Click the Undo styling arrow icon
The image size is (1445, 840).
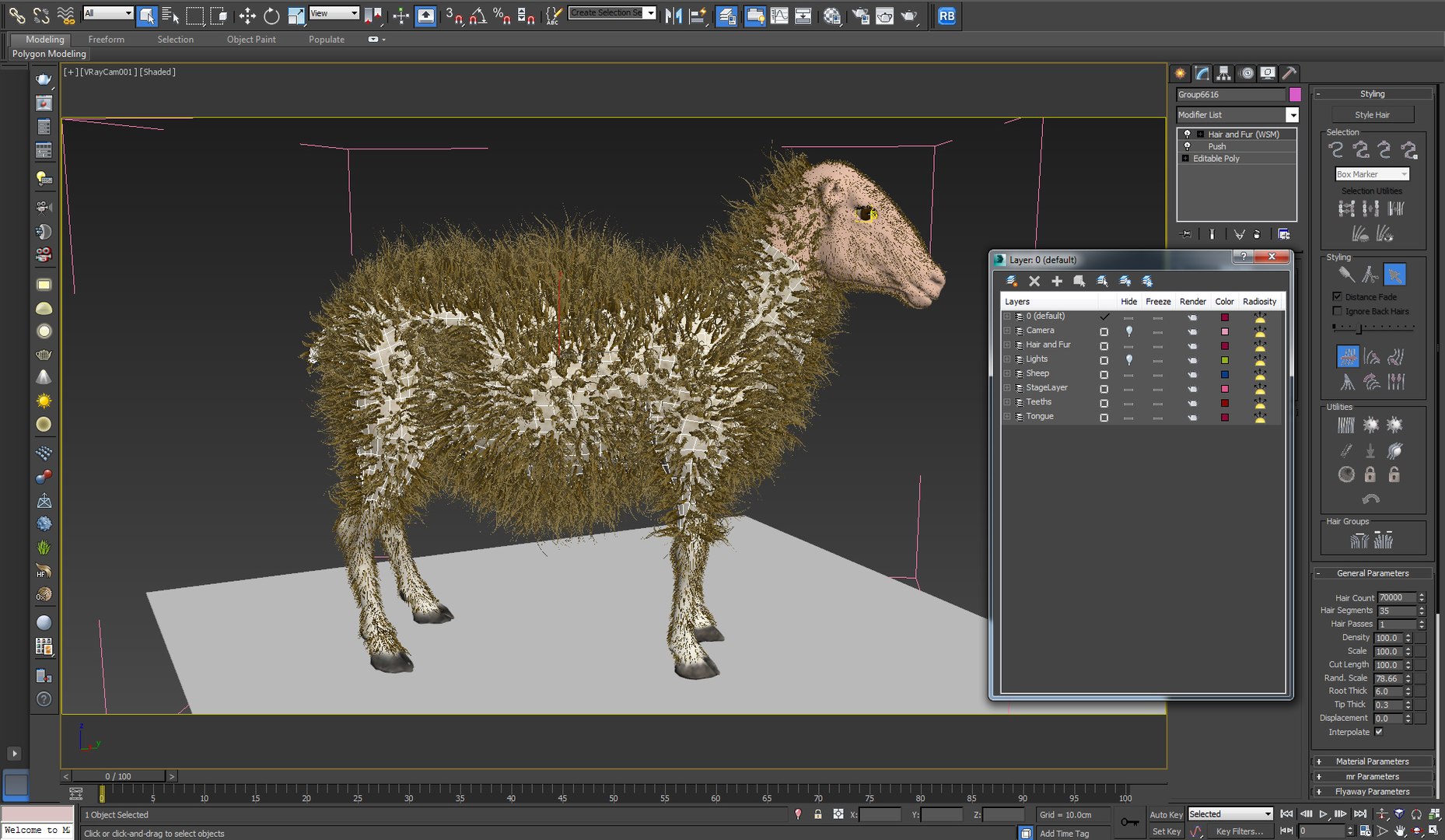tap(1371, 498)
